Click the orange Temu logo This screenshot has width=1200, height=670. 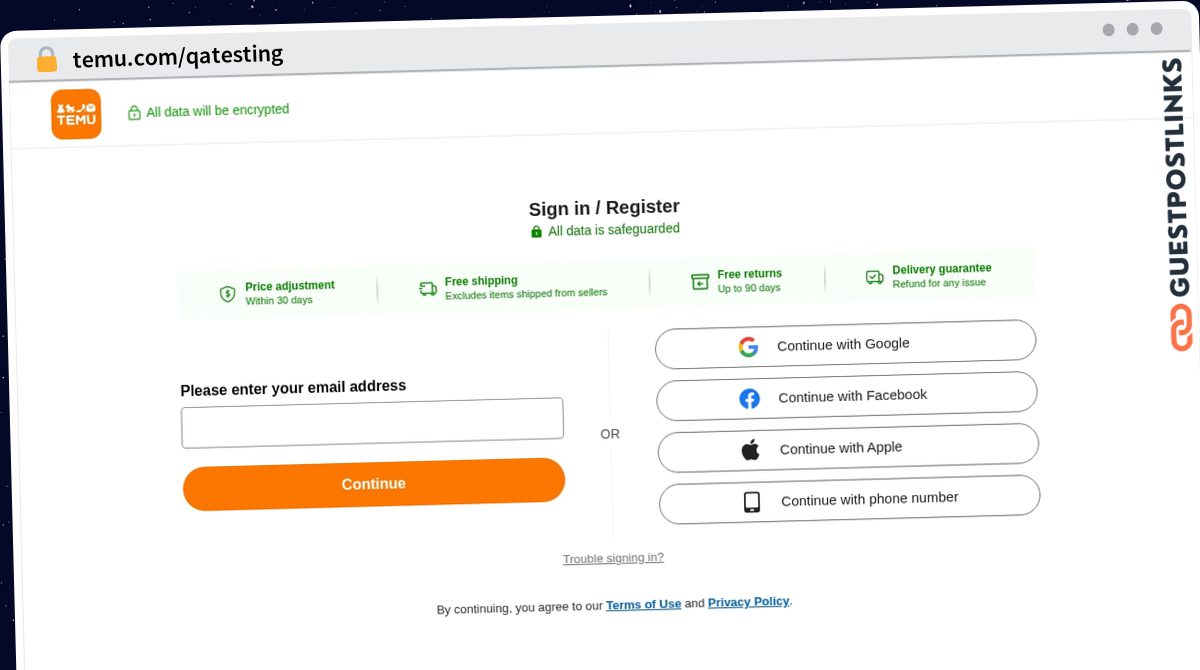pos(76,114)
